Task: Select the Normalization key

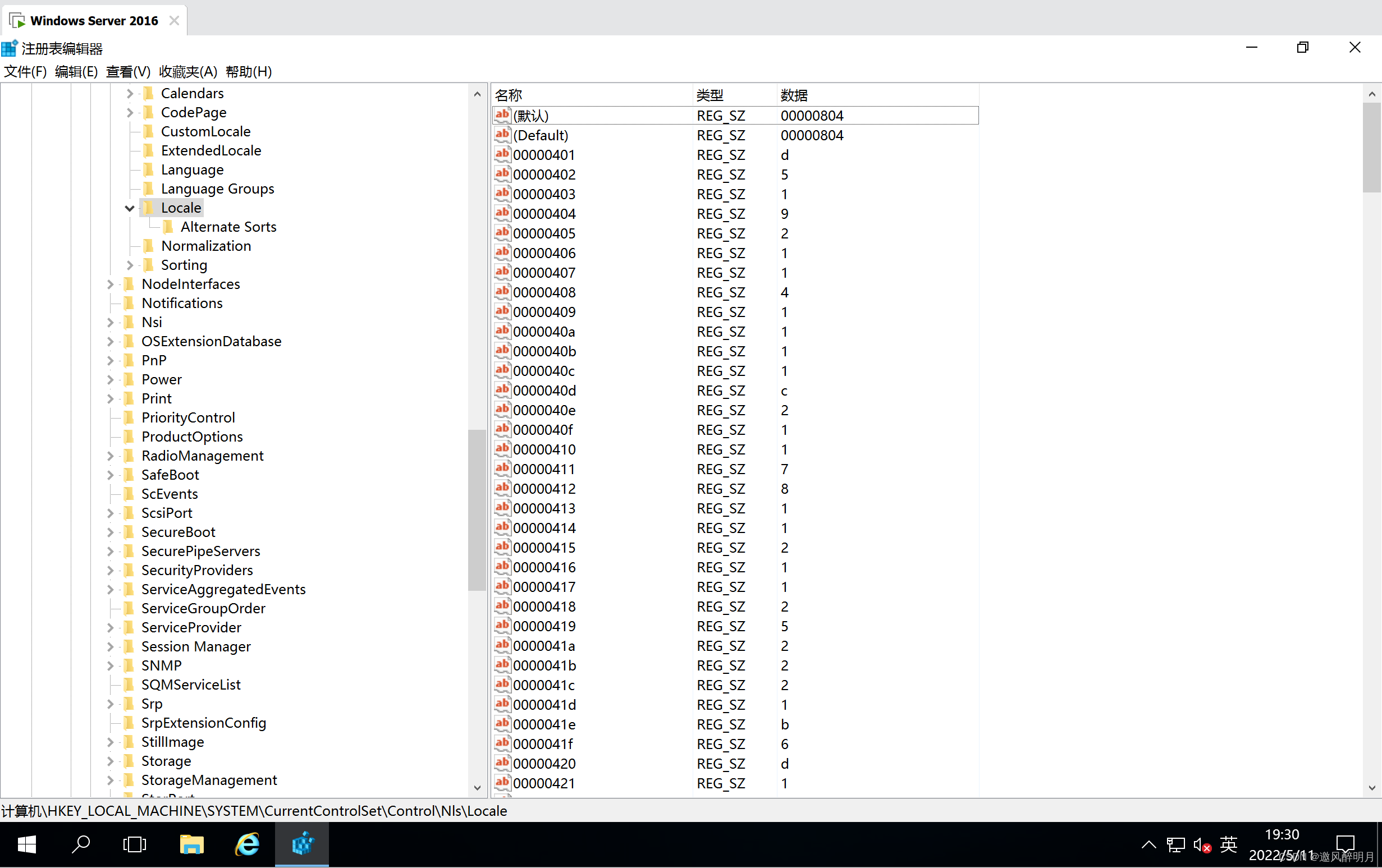Action: point(206,246)
